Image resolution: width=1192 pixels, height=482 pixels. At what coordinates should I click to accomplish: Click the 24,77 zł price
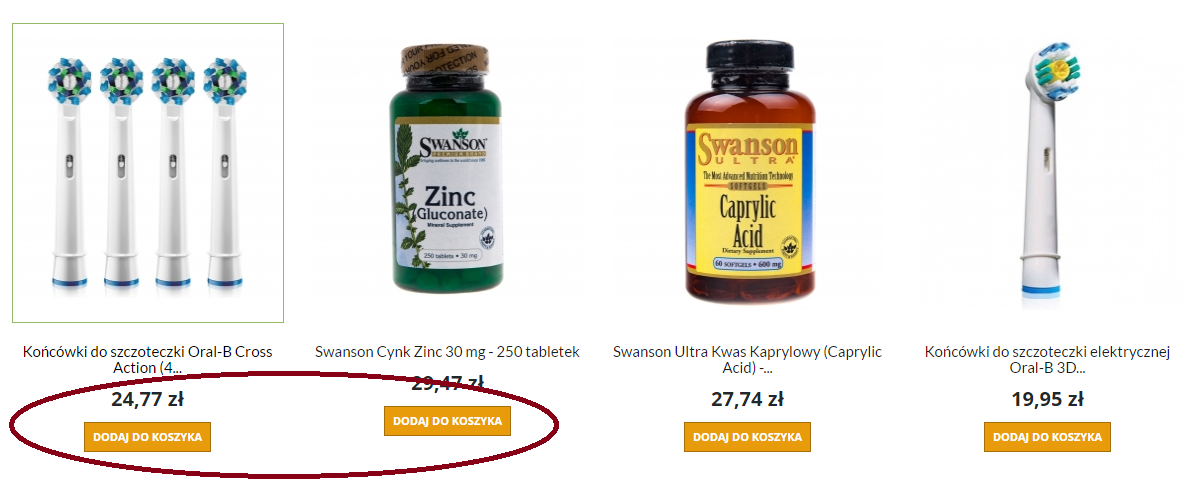coord(147,398)
